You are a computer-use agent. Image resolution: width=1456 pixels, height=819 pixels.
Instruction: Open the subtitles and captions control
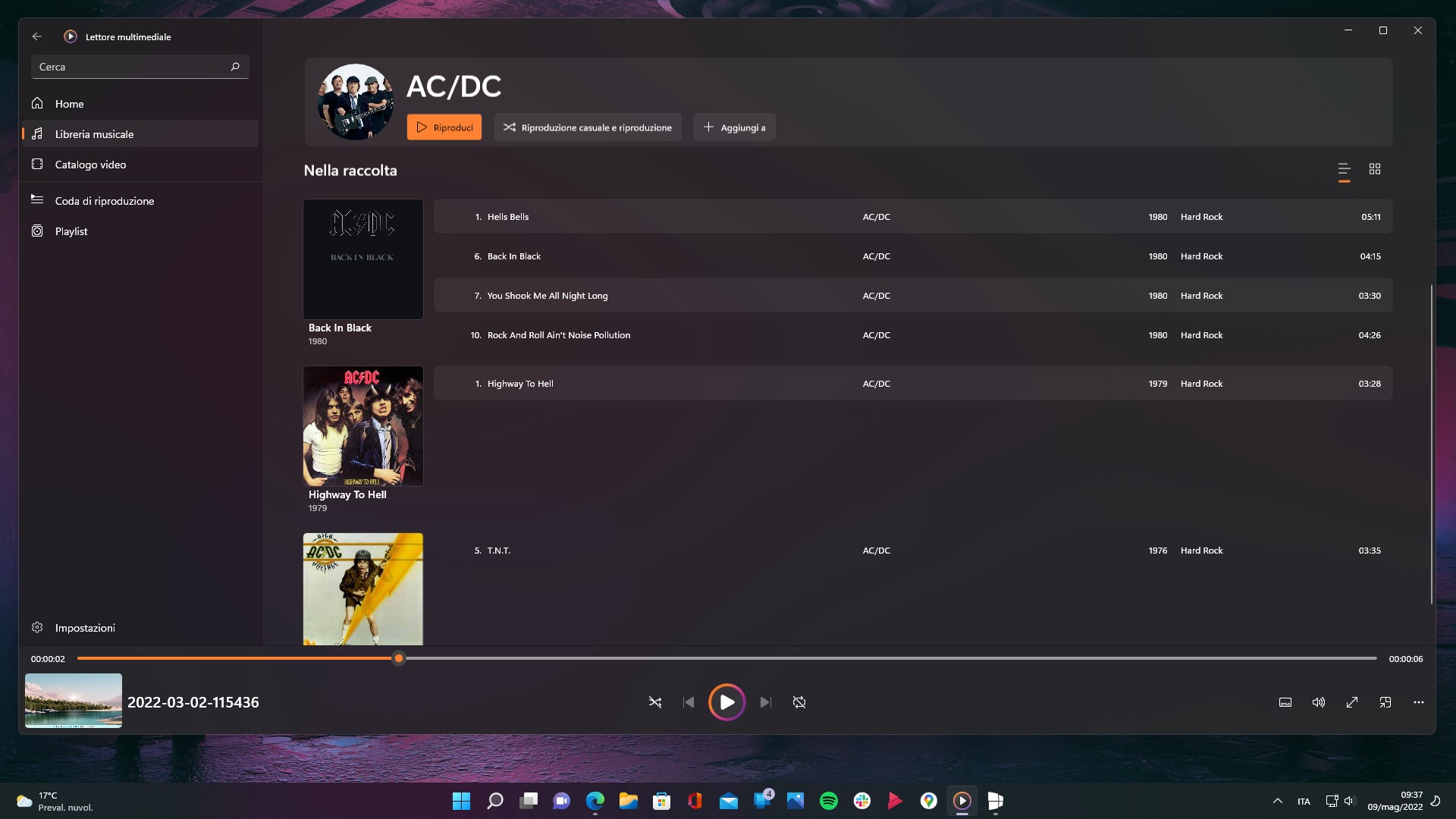1285,702
